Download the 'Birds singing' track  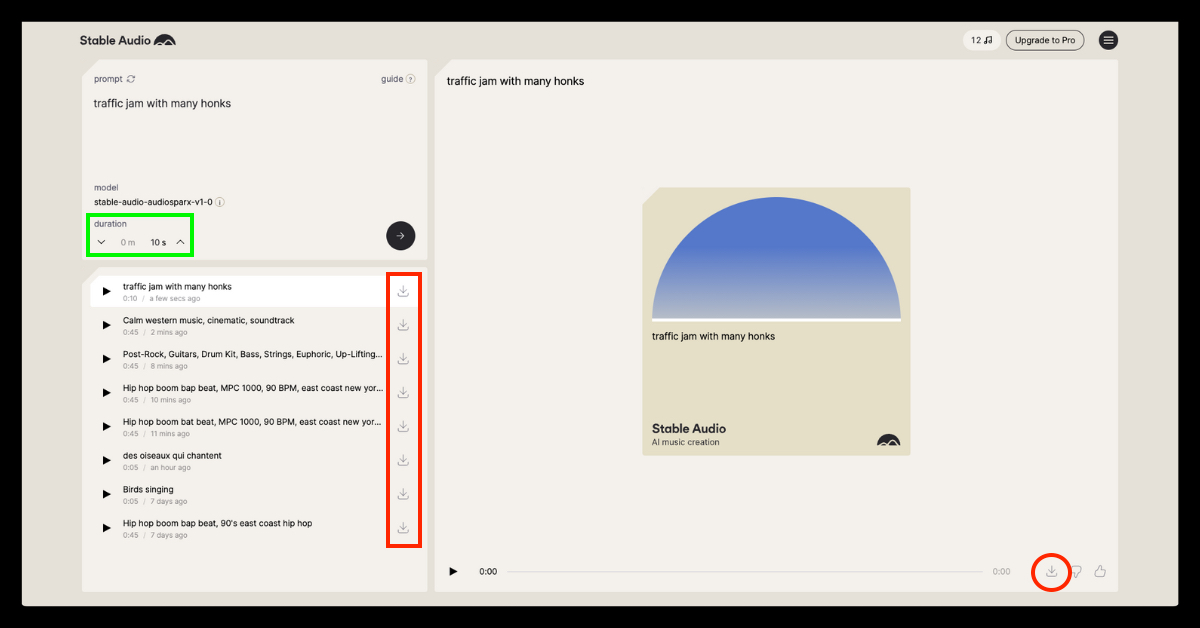click(x=403, y=494)
